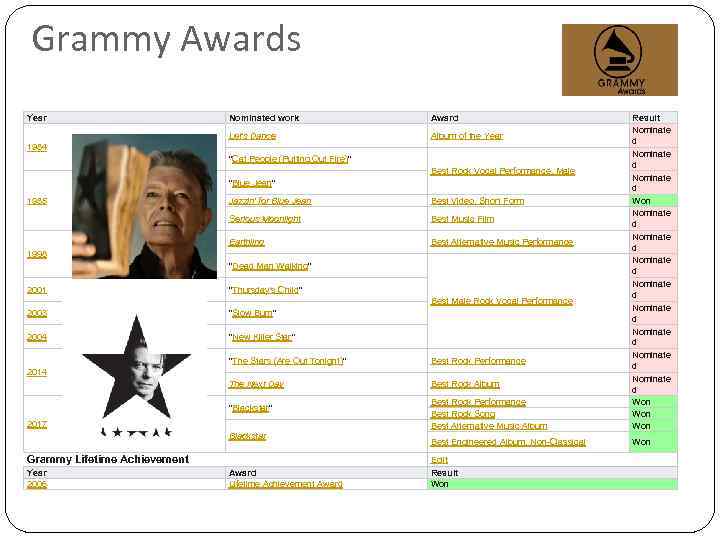Open the Thursday's Child link
Screen dimensions: 720x540
click(x=265, y=290)
